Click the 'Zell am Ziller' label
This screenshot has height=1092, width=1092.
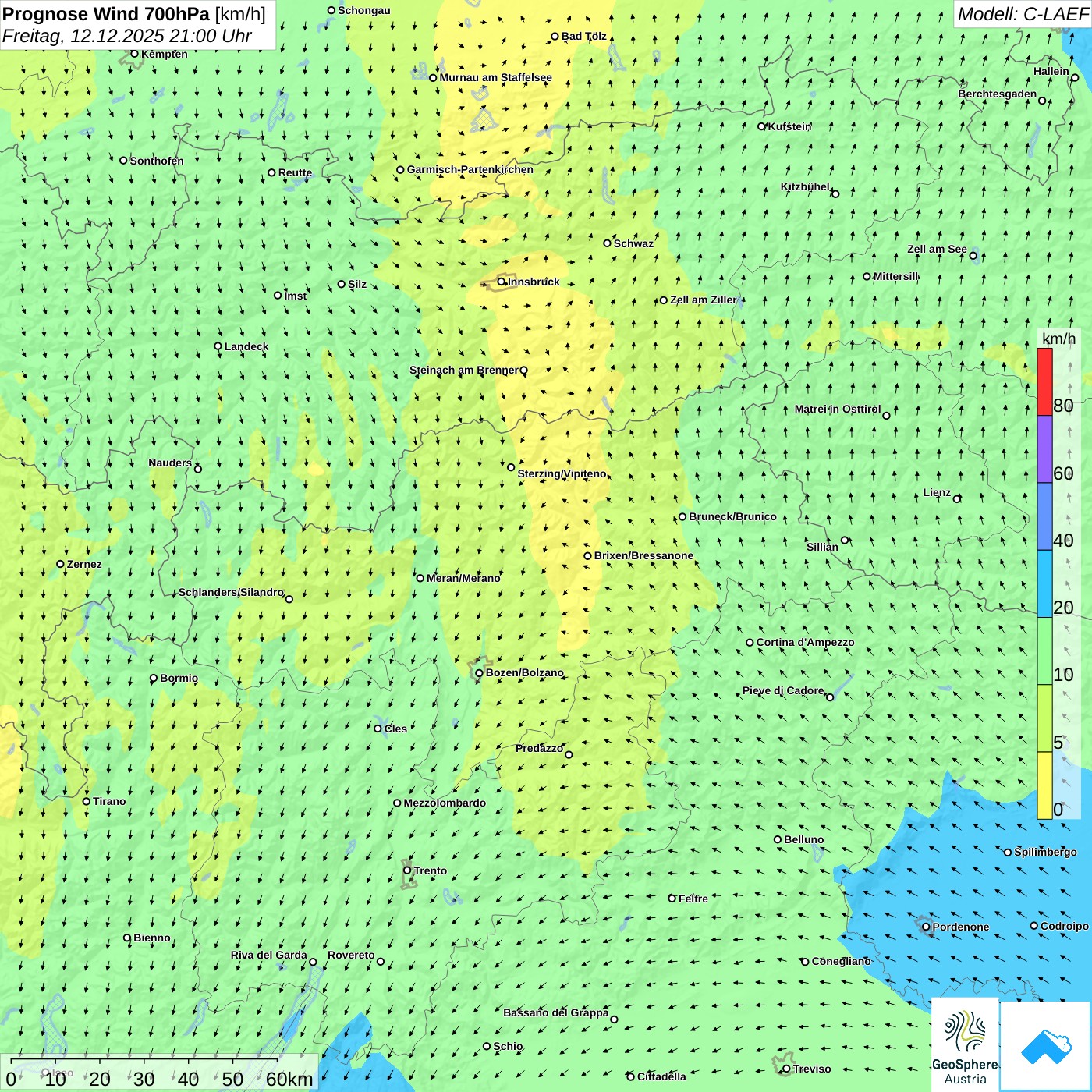[703, 300]
